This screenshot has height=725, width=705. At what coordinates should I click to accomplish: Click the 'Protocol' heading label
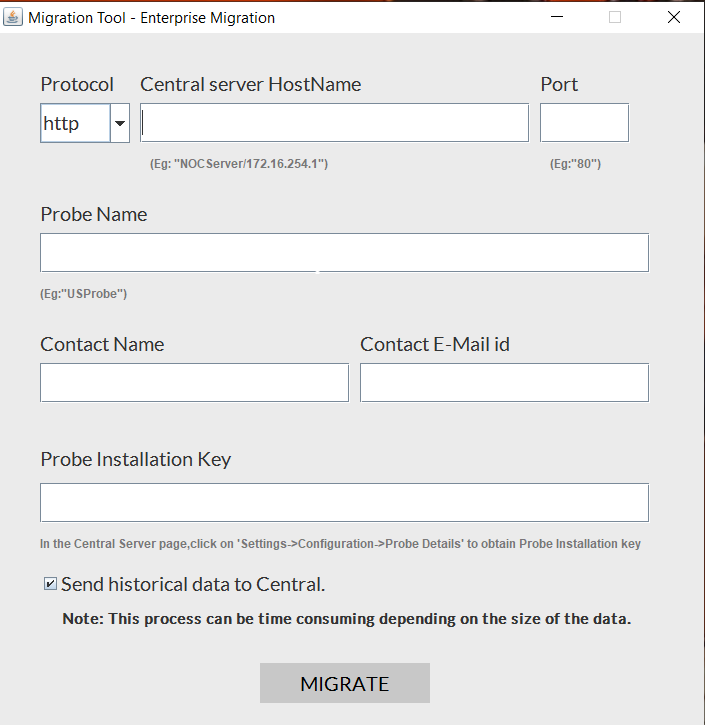click(77, 84)
